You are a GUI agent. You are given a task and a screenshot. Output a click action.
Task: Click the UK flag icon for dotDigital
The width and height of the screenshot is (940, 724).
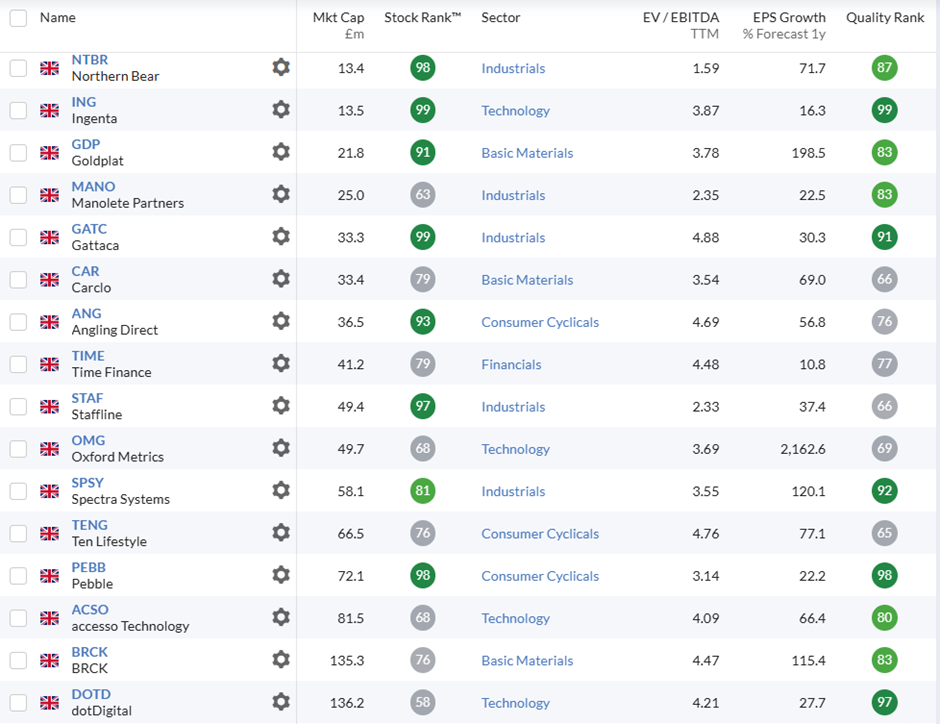[50, 702]
